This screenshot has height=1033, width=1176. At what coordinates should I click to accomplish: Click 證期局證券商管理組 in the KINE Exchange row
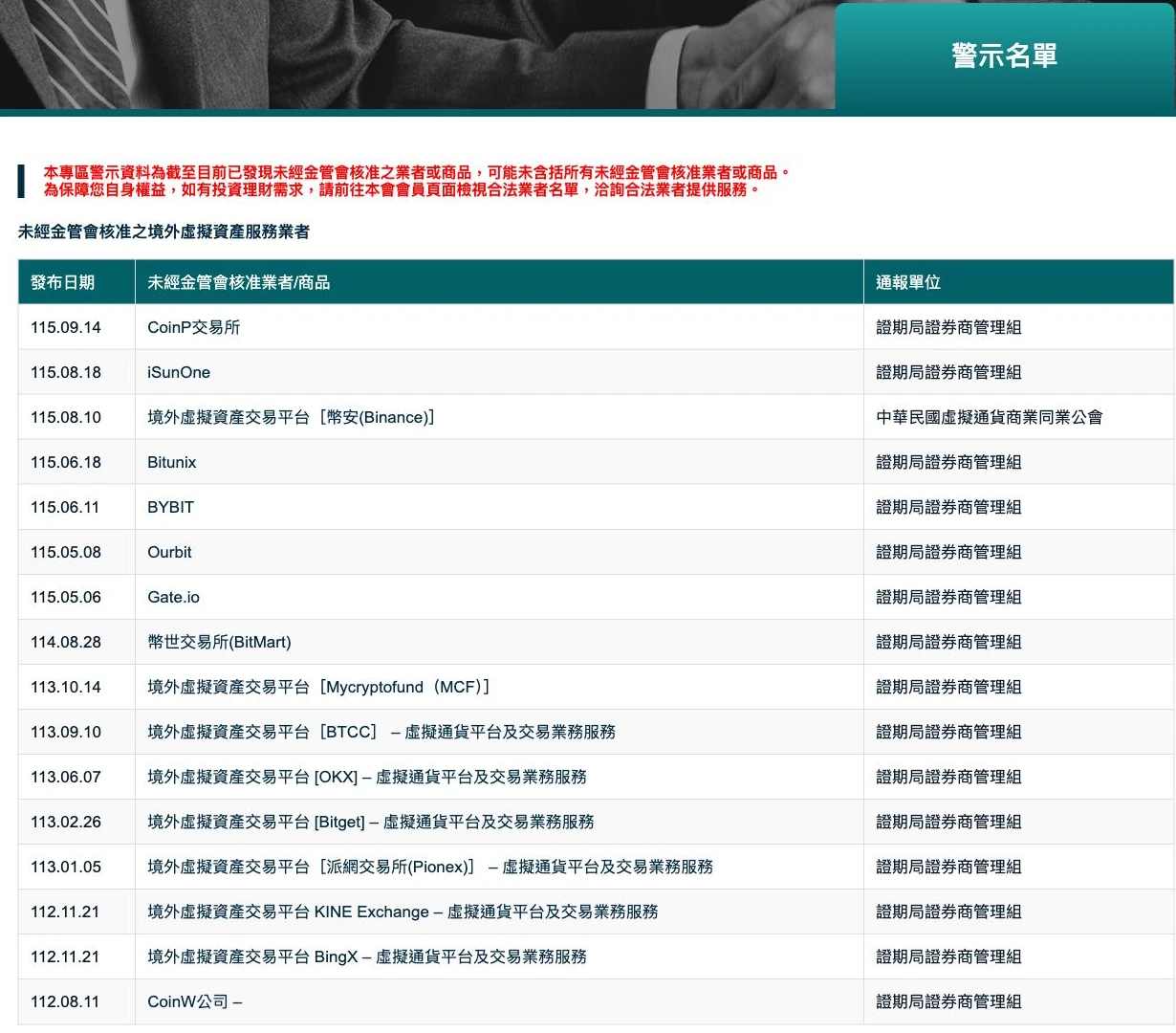pyautogui.click(x=949, y=912)
